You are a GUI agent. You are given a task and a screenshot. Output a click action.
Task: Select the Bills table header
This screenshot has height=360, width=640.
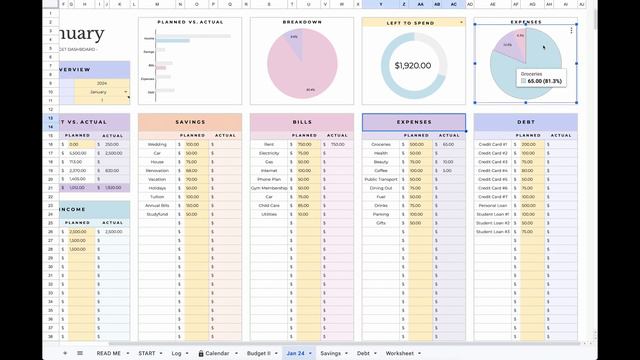[302, 122]
